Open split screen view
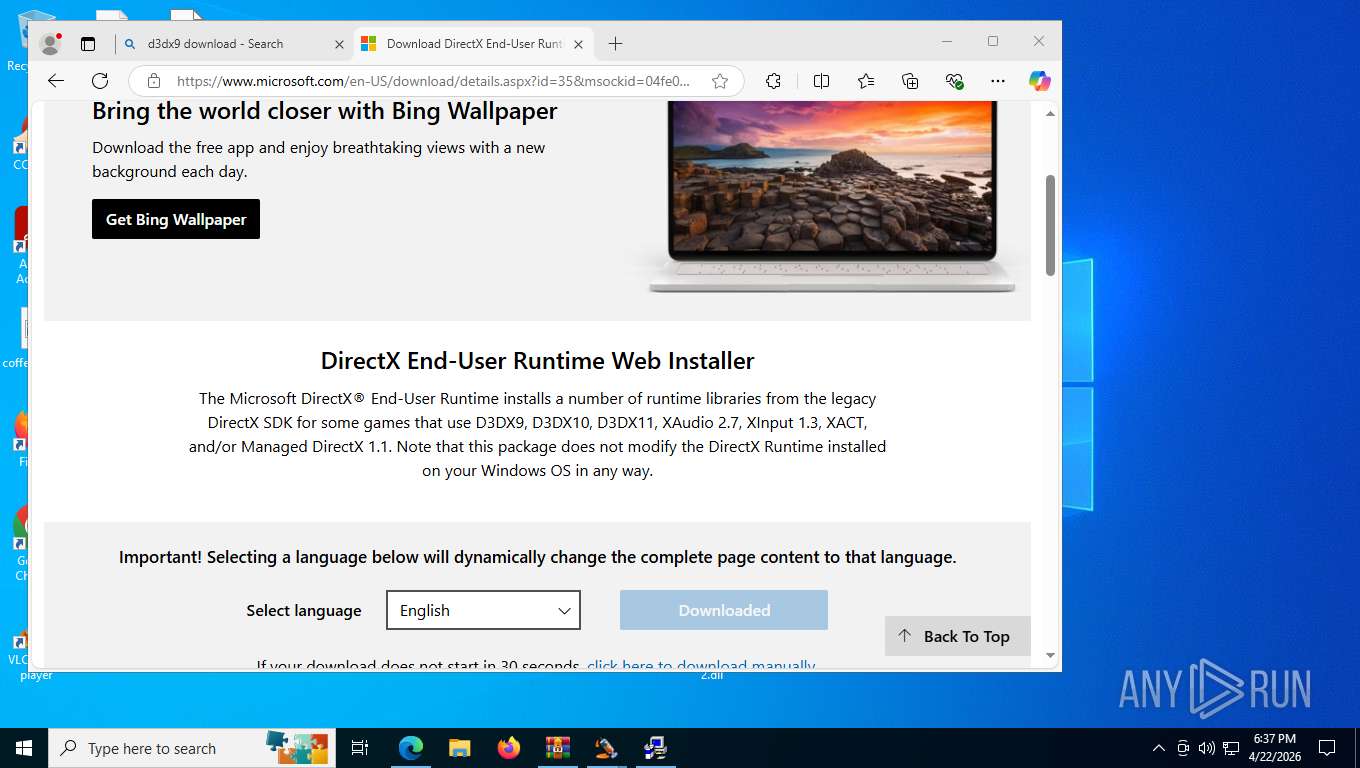Viewport: 1360px width, 768px height. pos(821,81)
